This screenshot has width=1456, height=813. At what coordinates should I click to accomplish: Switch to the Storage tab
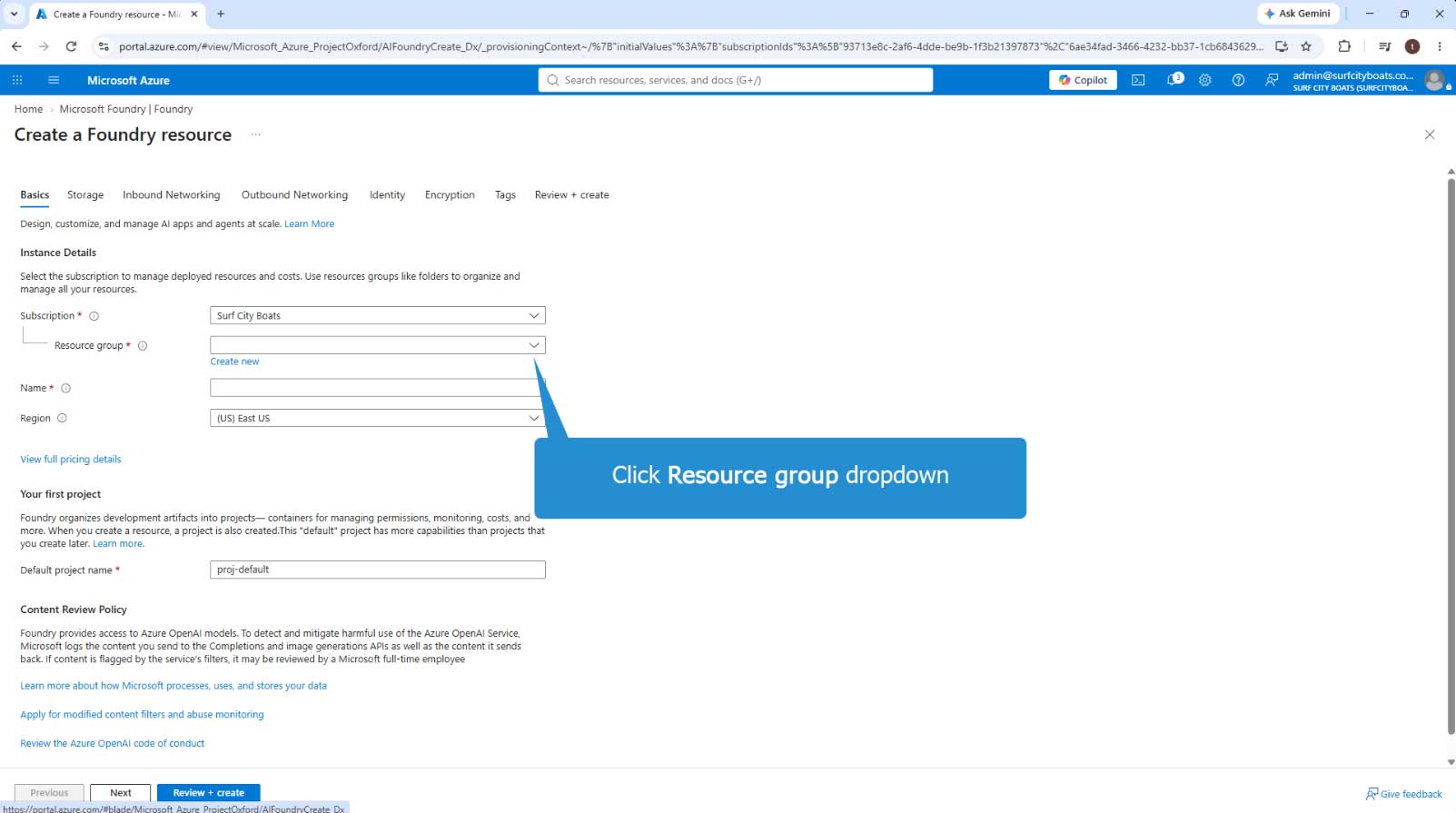85,195
